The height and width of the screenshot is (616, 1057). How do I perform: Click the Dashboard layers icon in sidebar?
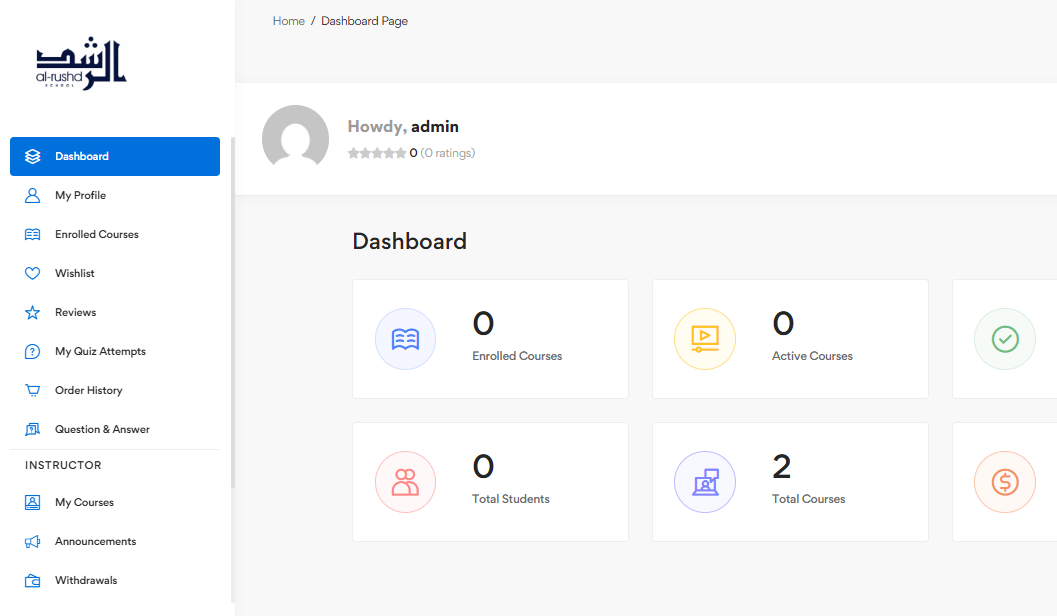tap(32, 156)
